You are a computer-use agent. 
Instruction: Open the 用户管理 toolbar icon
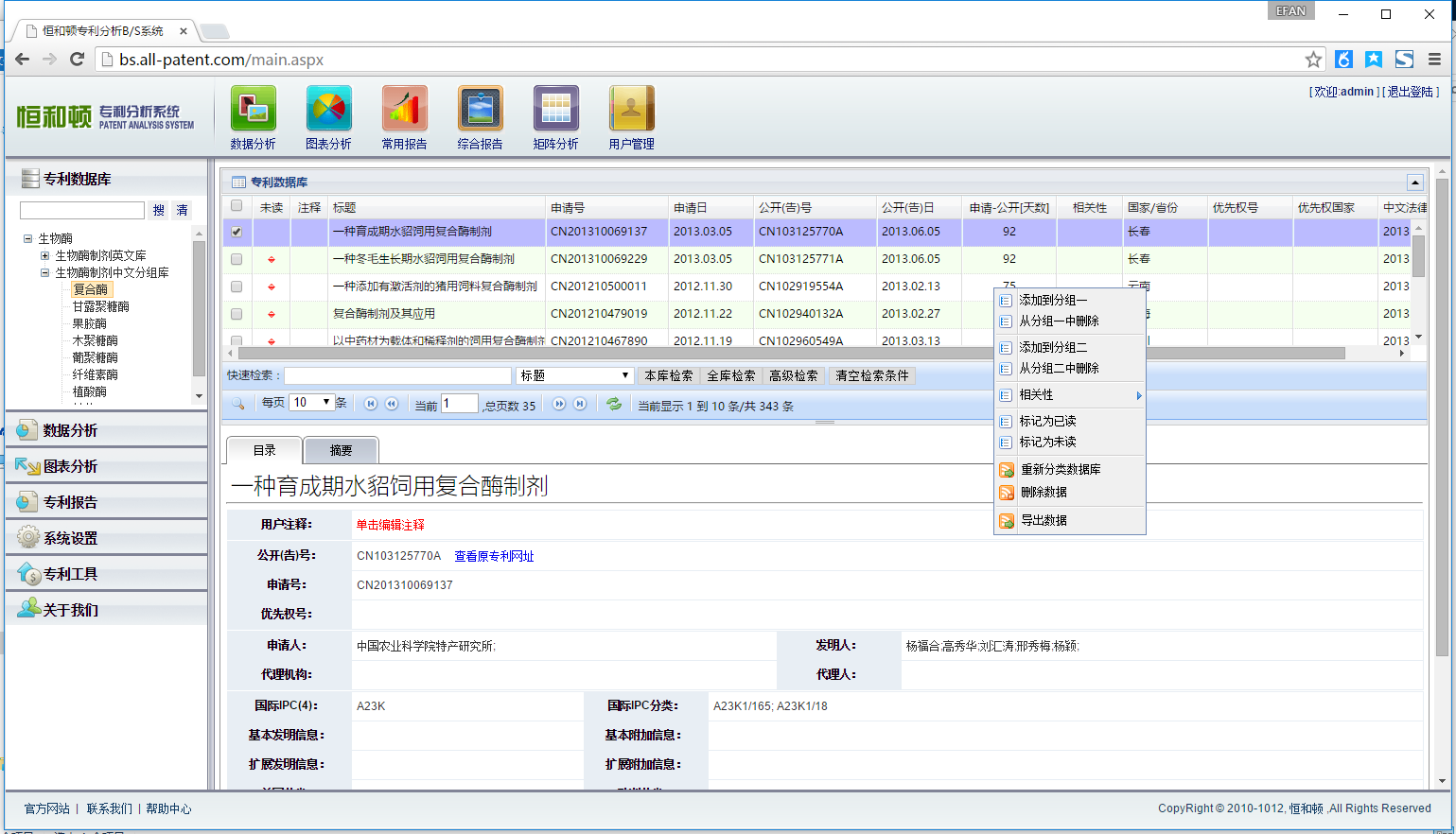631,109
